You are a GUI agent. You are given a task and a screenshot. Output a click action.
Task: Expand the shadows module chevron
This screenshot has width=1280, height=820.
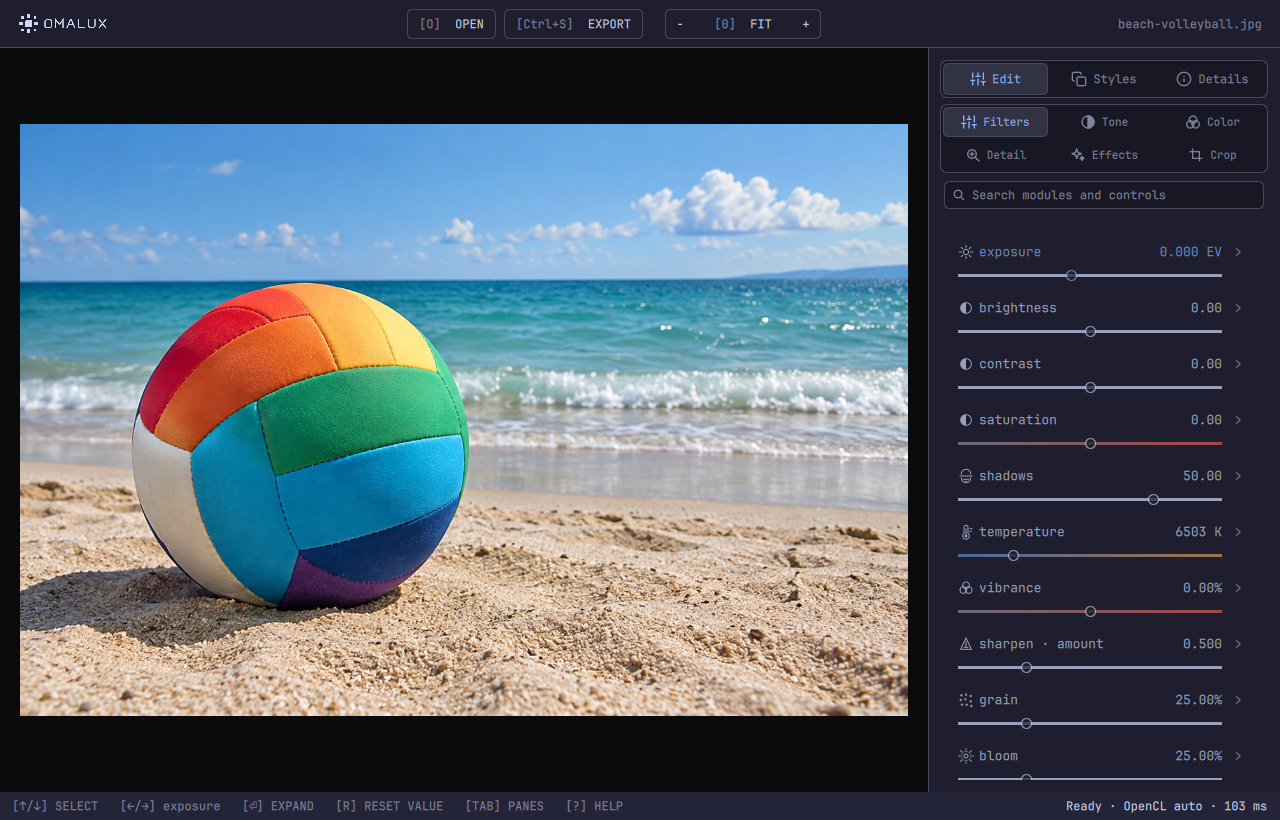[1238, 476]
